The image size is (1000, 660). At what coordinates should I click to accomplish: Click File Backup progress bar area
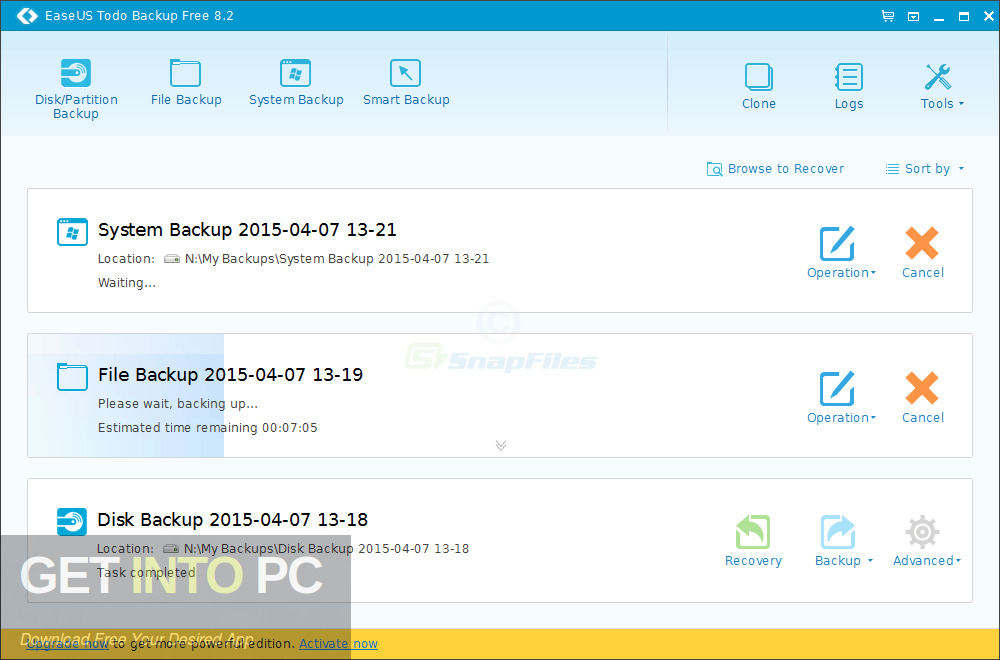click(126, 395)
